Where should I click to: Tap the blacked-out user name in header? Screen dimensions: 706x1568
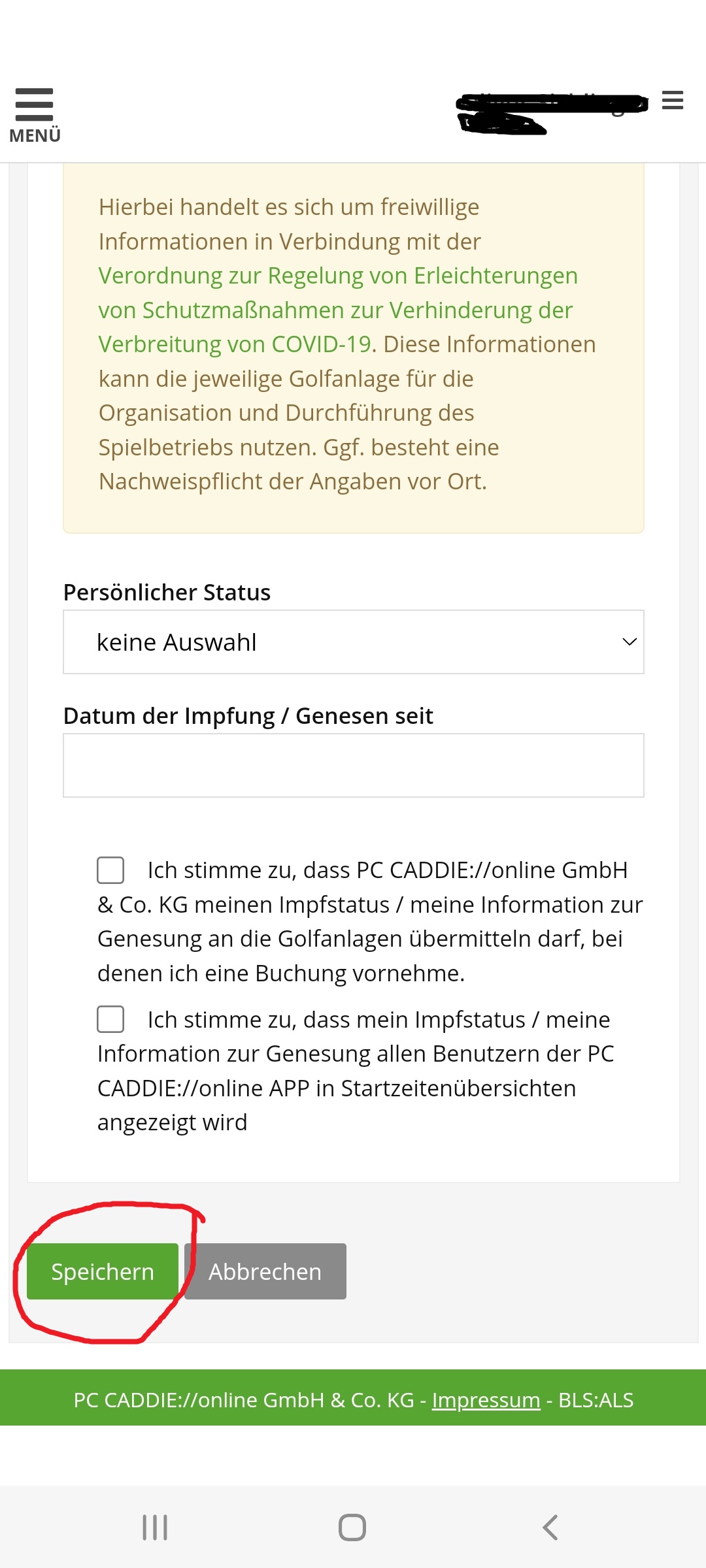tap(551, 112)
